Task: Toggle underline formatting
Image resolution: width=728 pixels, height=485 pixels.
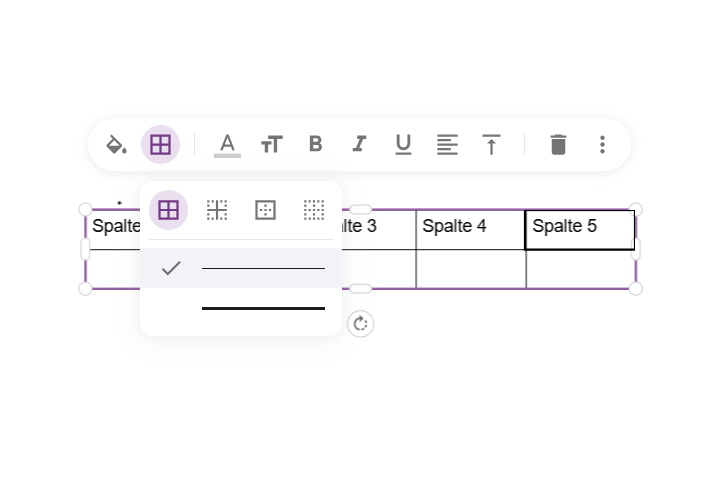Action: coord(403,144)
